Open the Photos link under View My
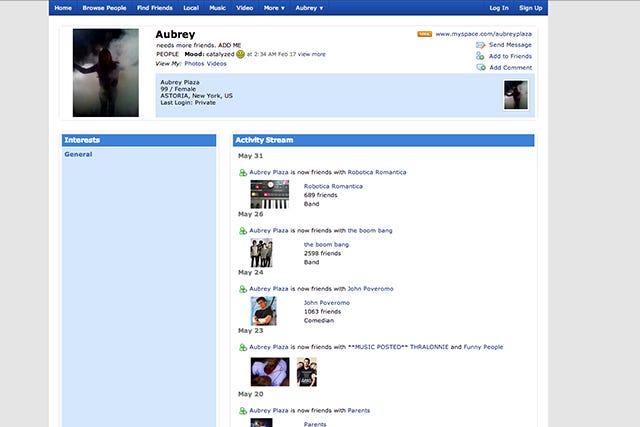Screen dimensions: 640x427 click(194, 64)
